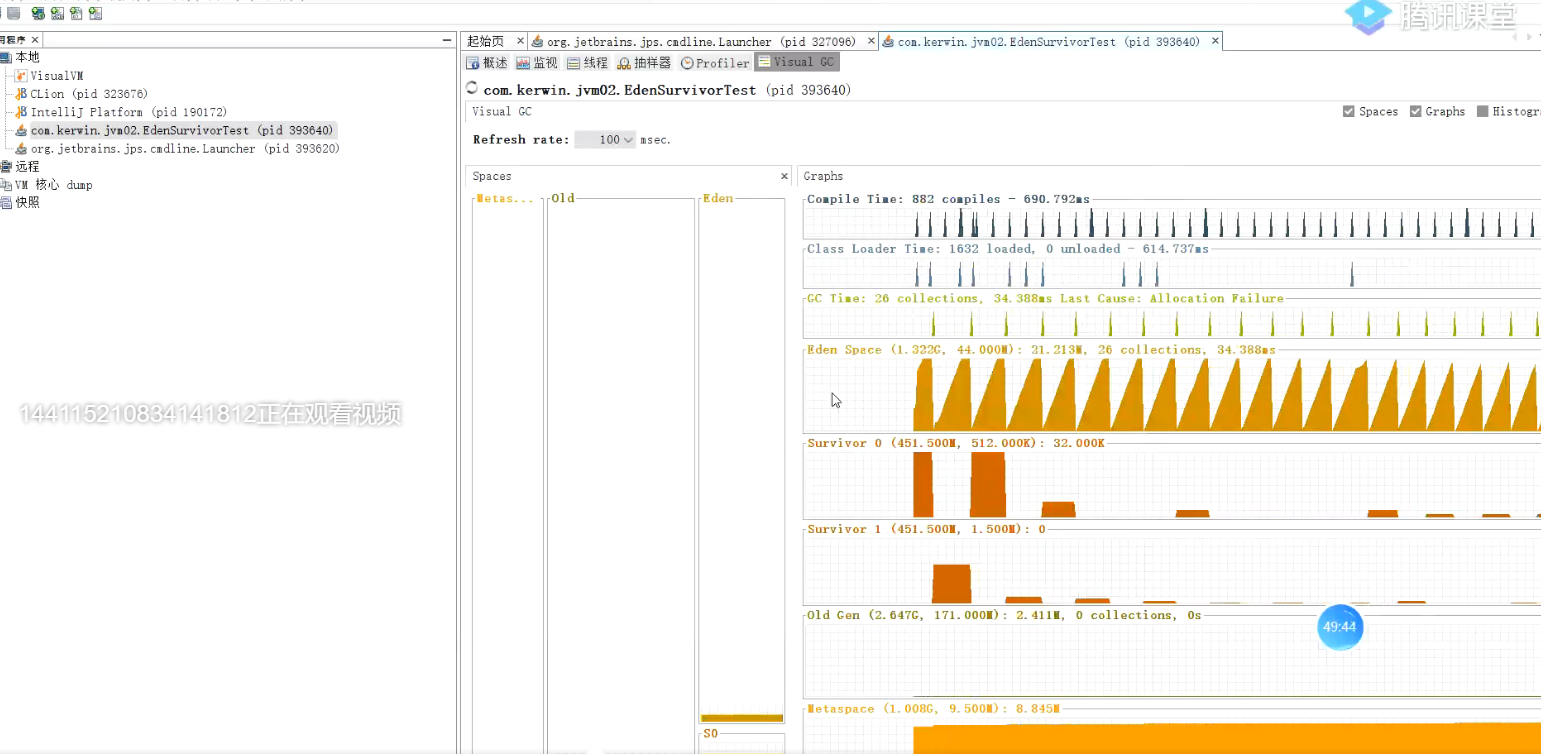Image resolution: width=1541 pixels, height=754 pixels.
Task: Open the Profiler tab
Action: point(715,63)
